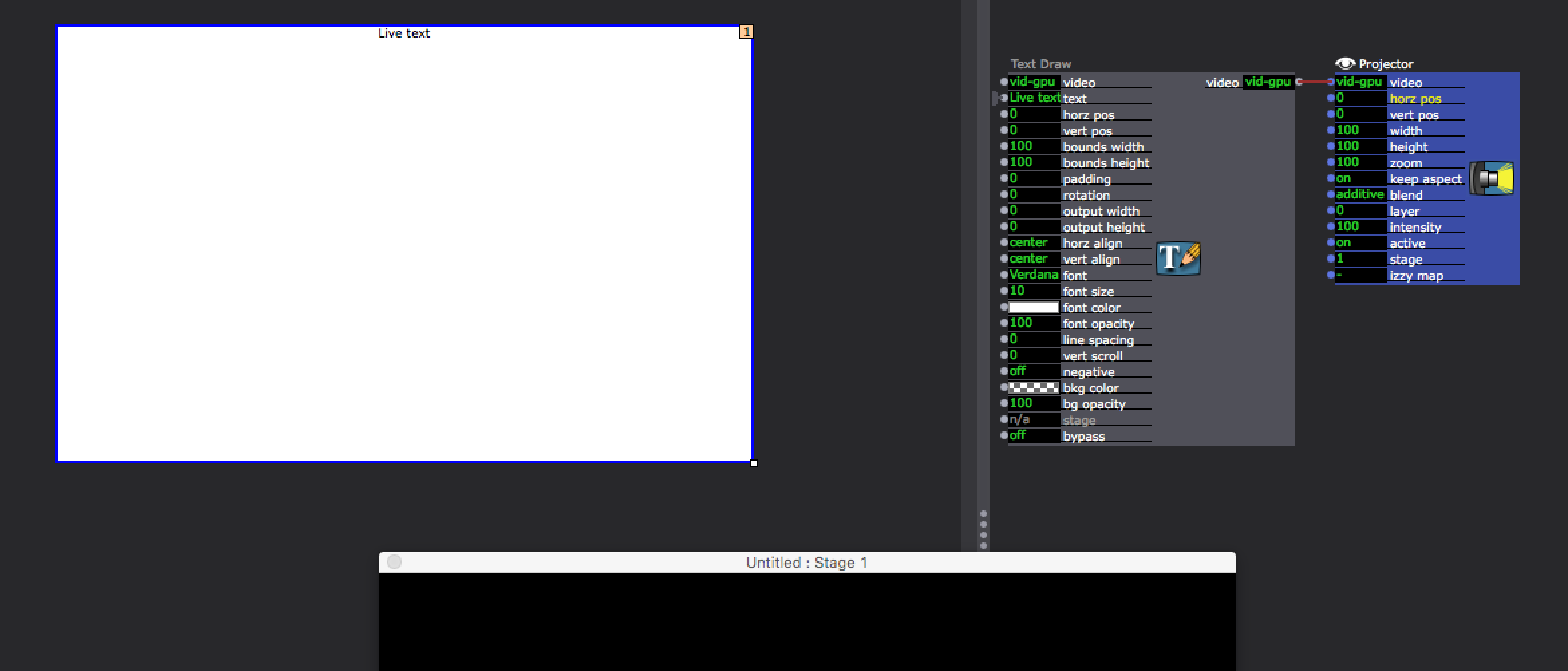The image size is (1568, 671).
Task: Click the Projector stage value 1
Action: (x=1361, y=258)
